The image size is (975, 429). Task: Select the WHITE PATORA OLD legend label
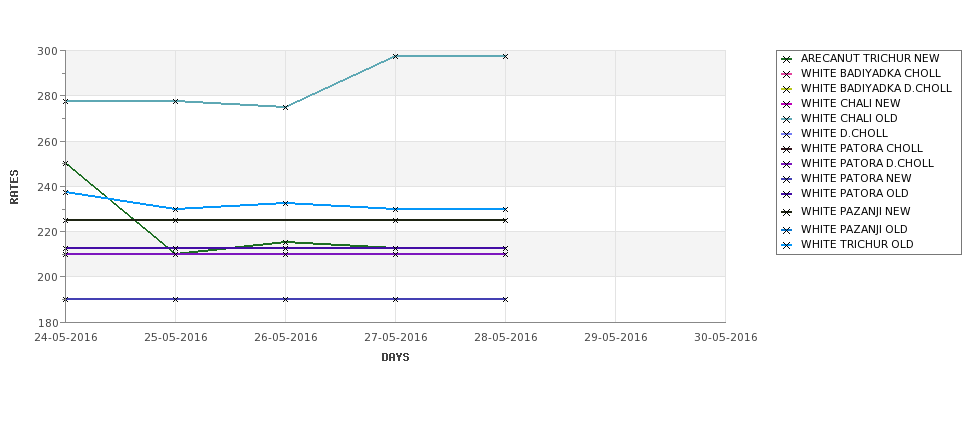point(855,193)
